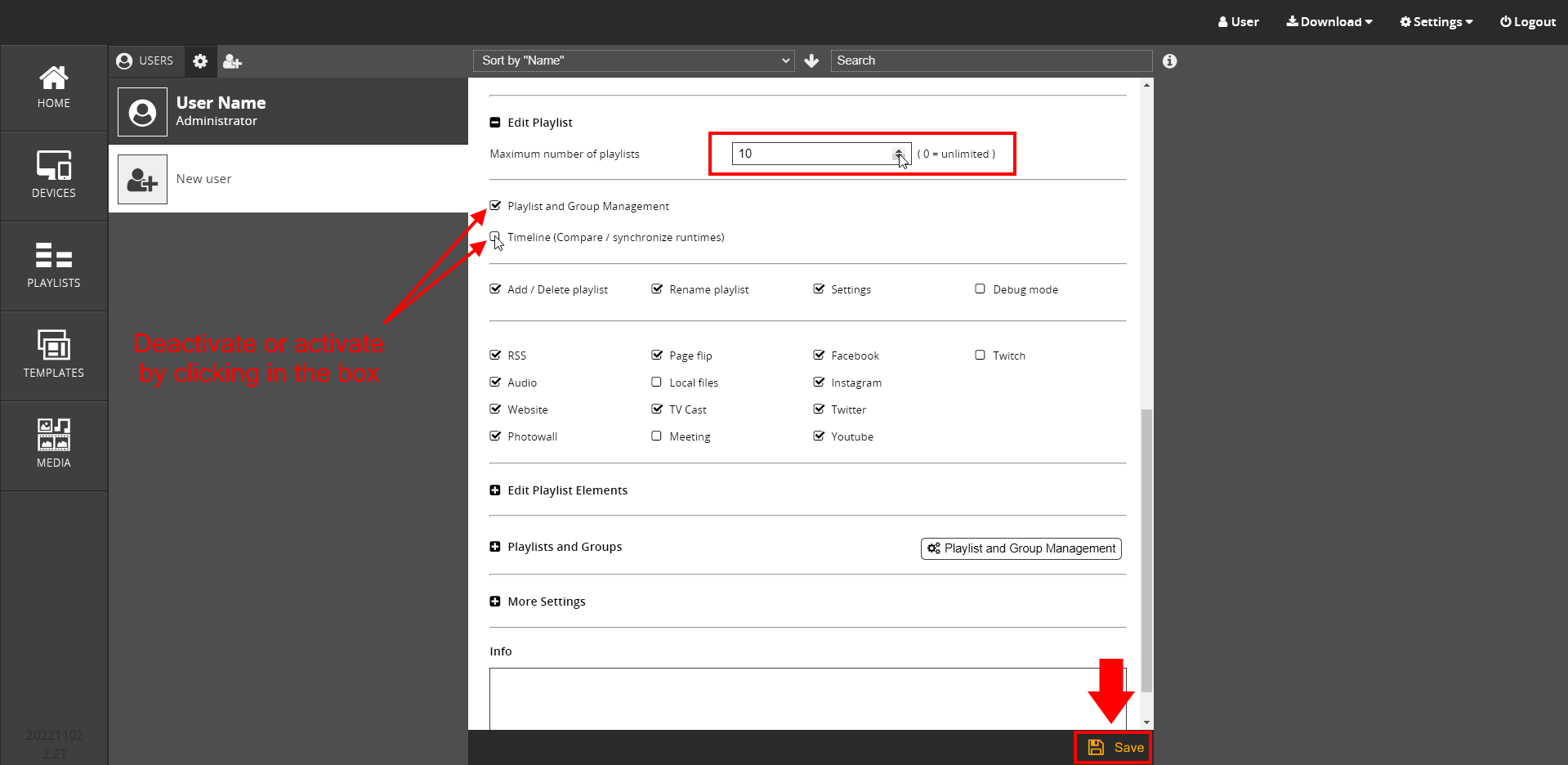
Task: Click the settings panel vertical scrollbar
Action: 1147,550
